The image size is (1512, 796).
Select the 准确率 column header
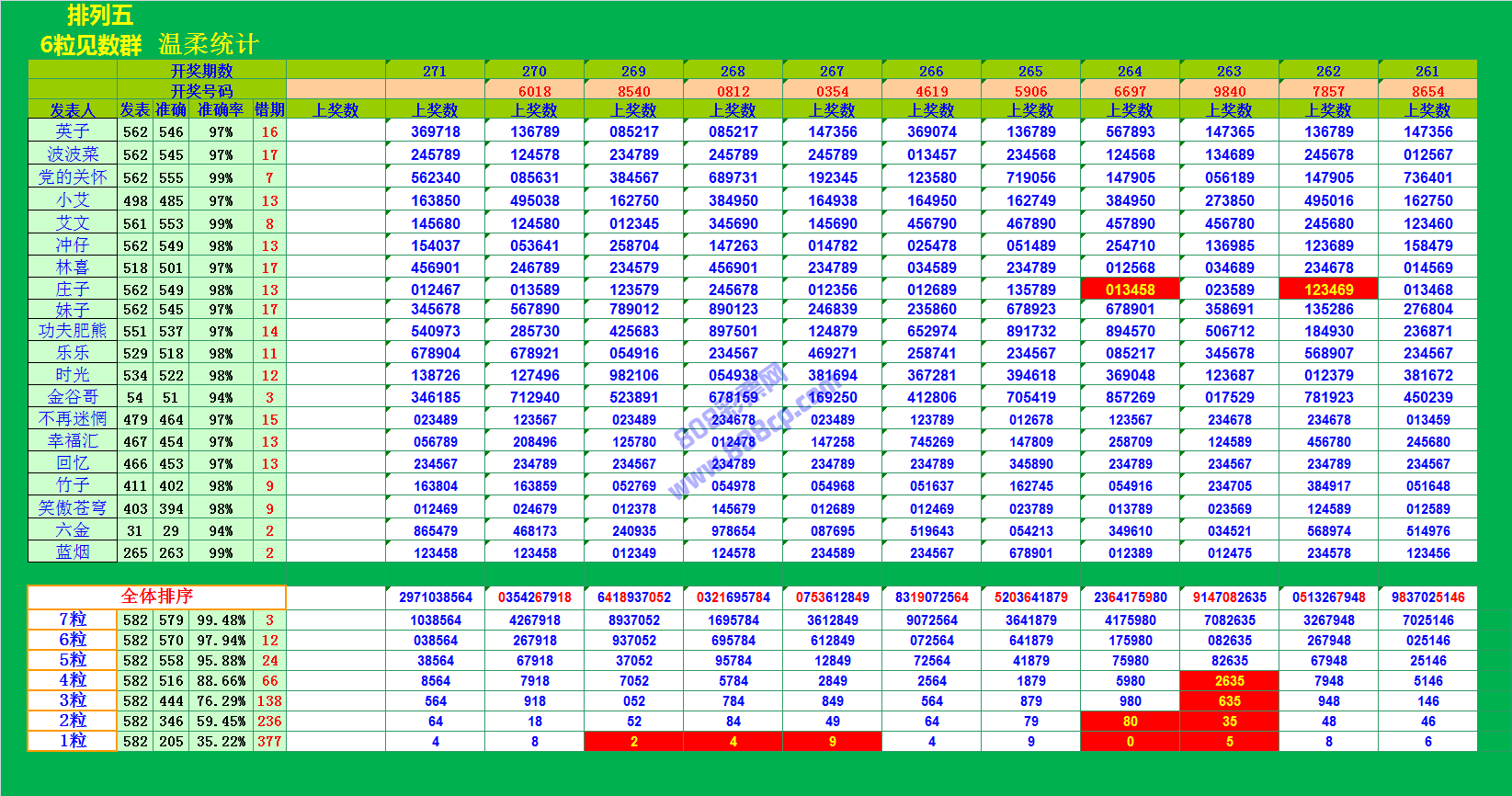221,110
